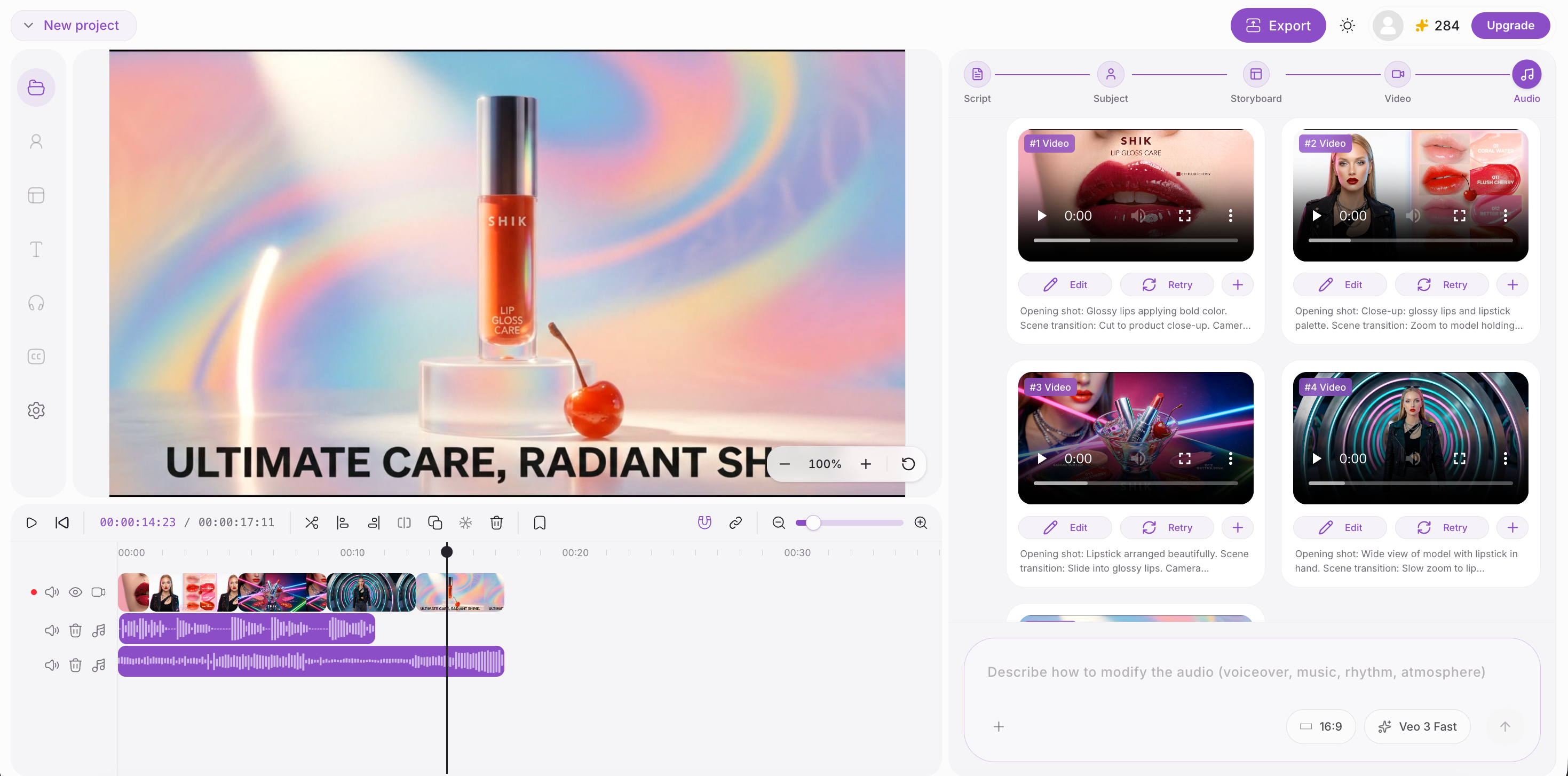
Task: Retry generating #3 Video
Action: pos(1167,527)
